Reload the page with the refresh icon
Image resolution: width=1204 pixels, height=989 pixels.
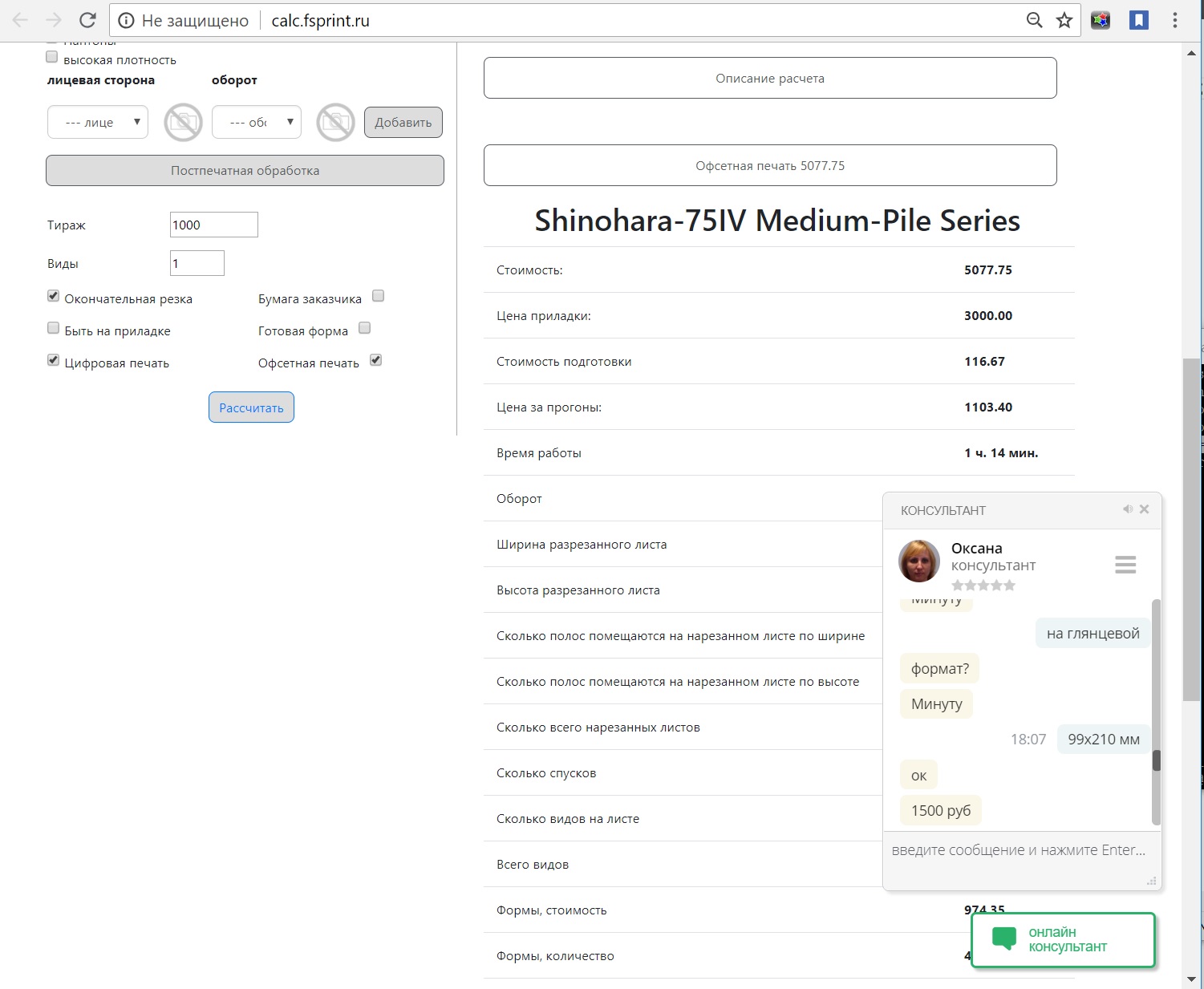88,21
